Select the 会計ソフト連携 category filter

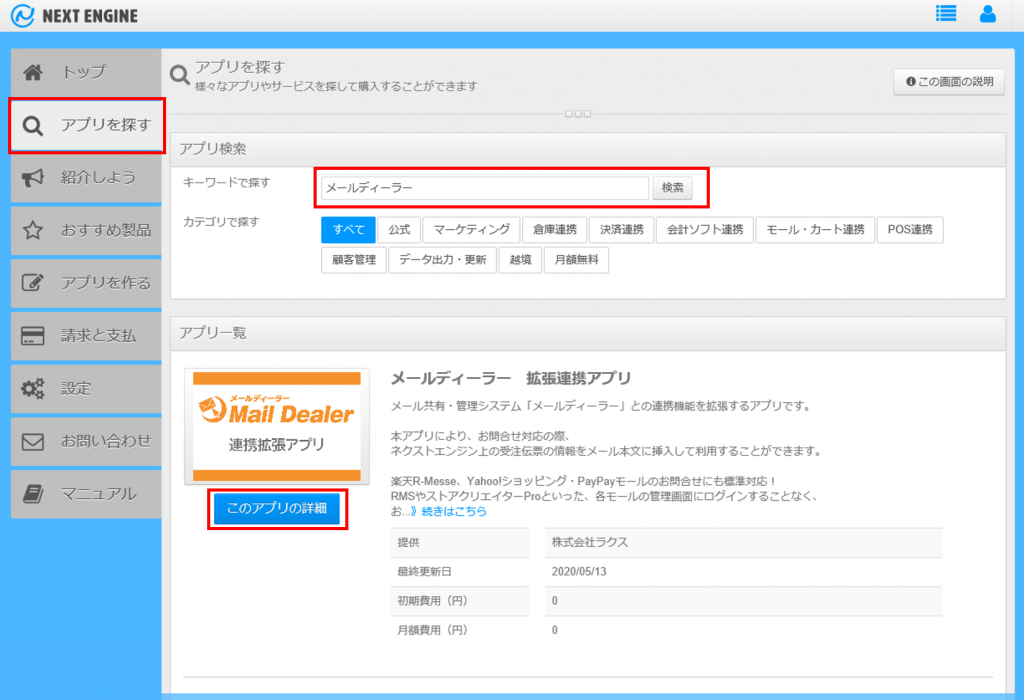click(705, 230)
